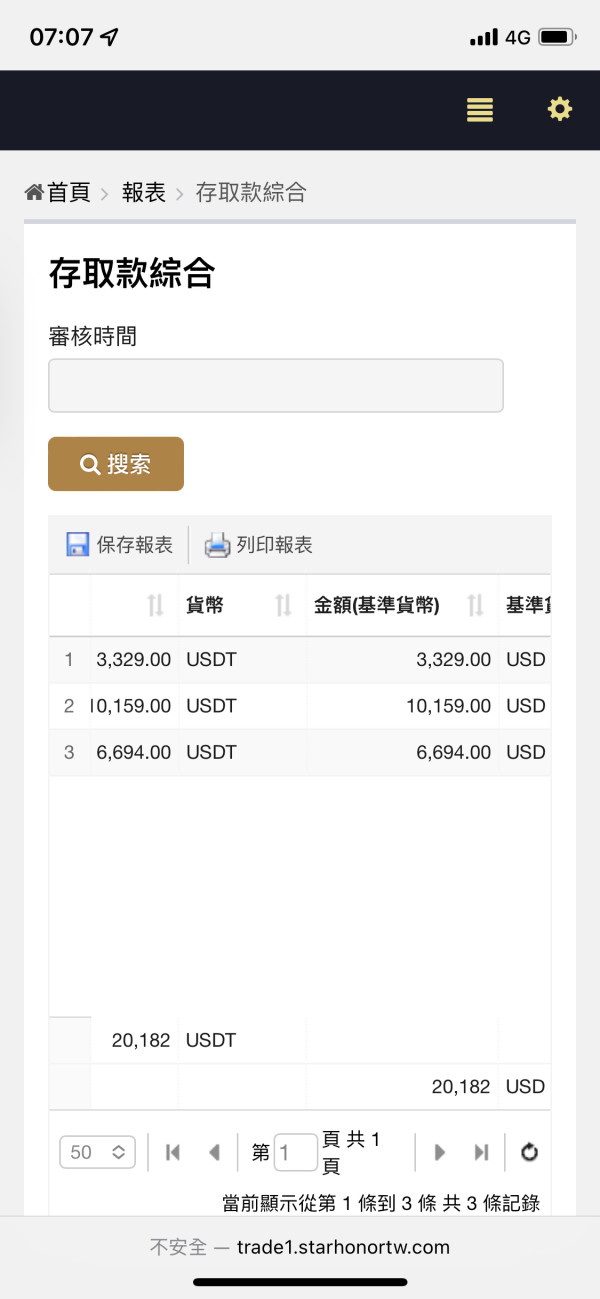Go to first page arrow icon
The width and height of the screenshot is (600, 1299).
(173, 1152)
